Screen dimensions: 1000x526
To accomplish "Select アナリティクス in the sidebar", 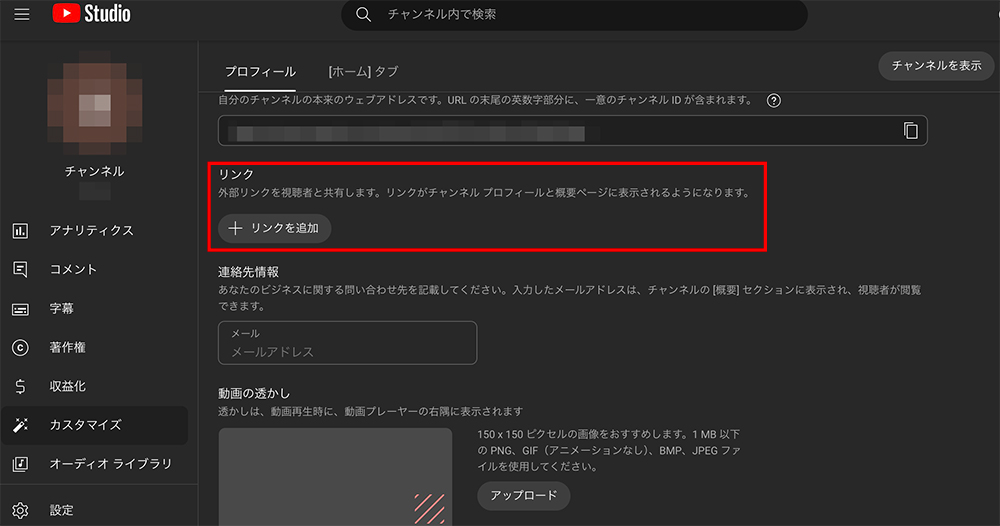I will pyautogui.click(x=92, y=231).
